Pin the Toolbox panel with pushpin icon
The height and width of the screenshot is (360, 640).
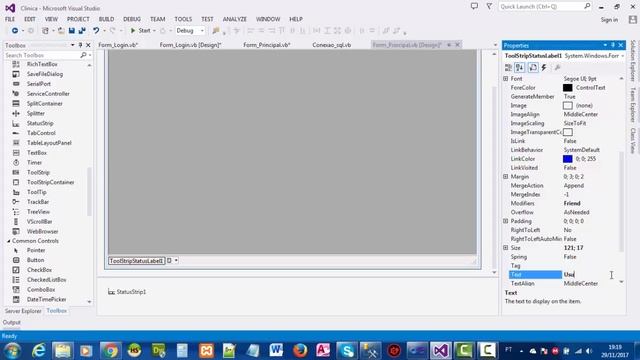80,45
